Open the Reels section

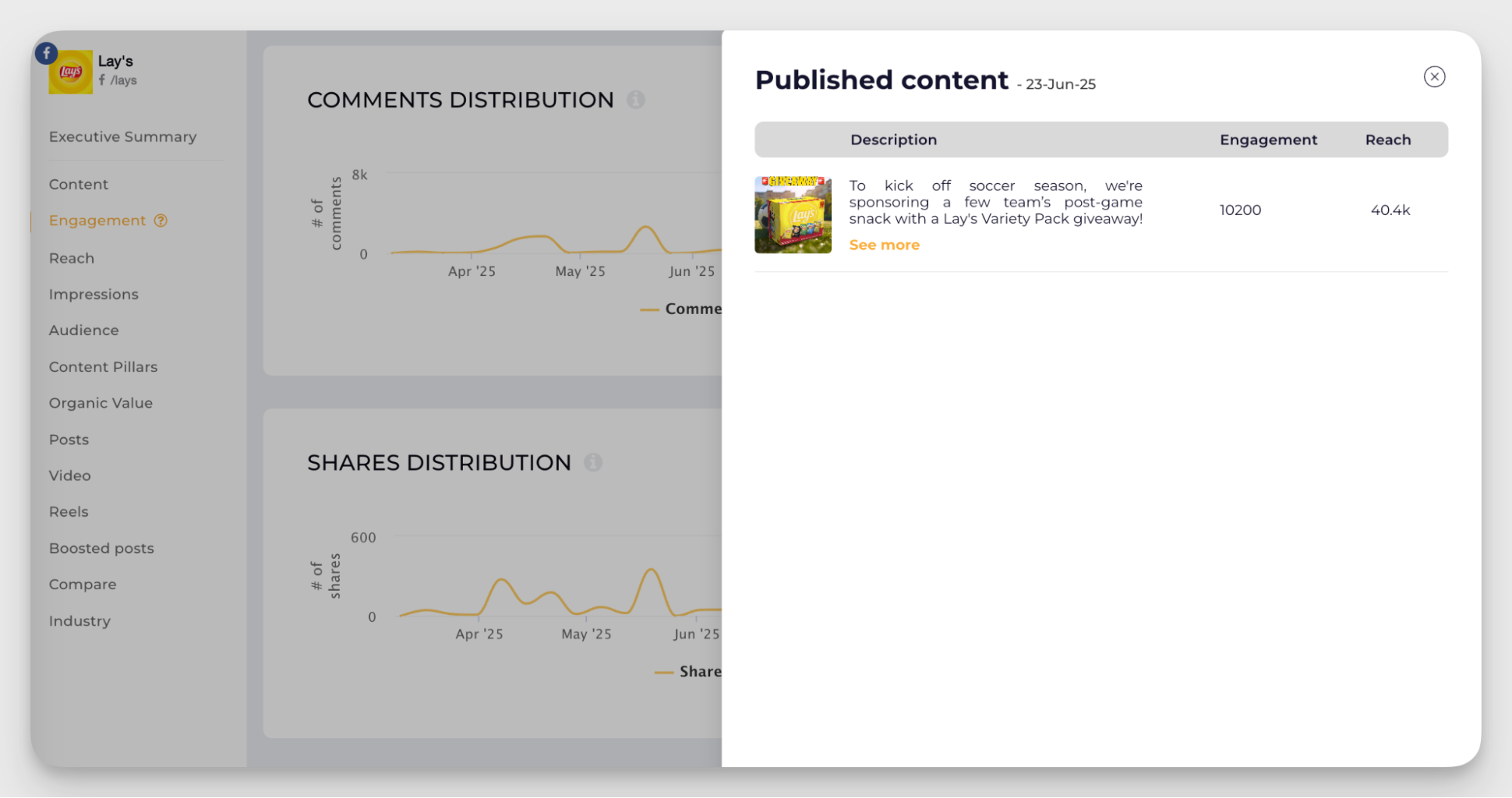pos(69,512)
